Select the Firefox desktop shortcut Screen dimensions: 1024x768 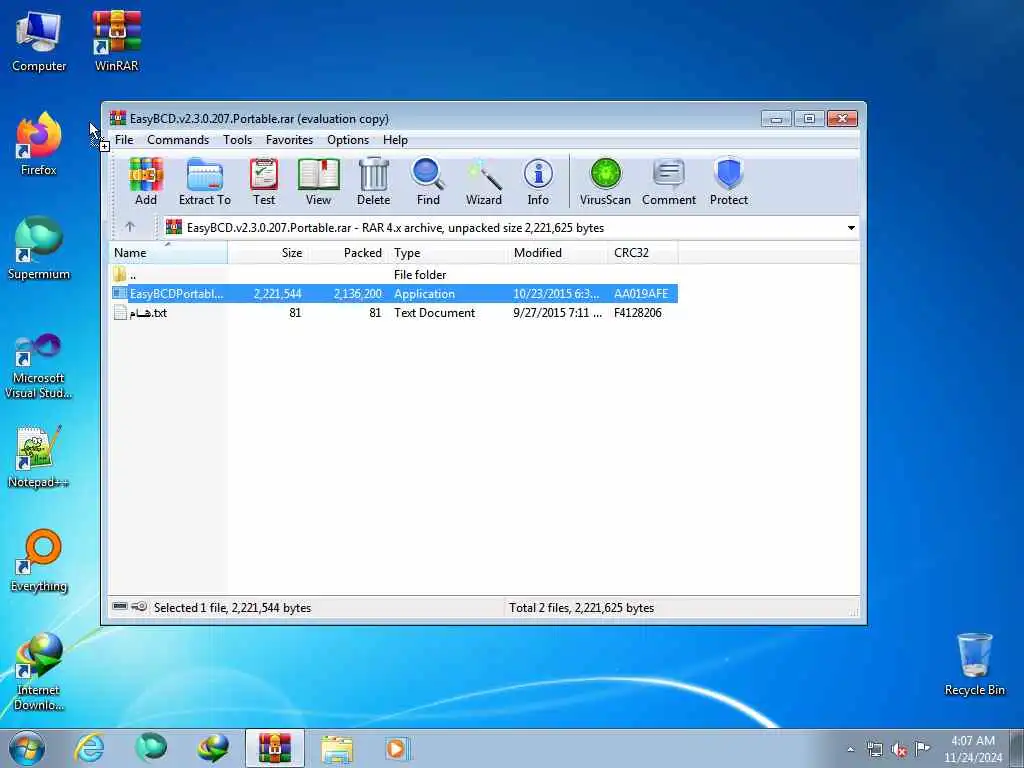click(39, 145)
